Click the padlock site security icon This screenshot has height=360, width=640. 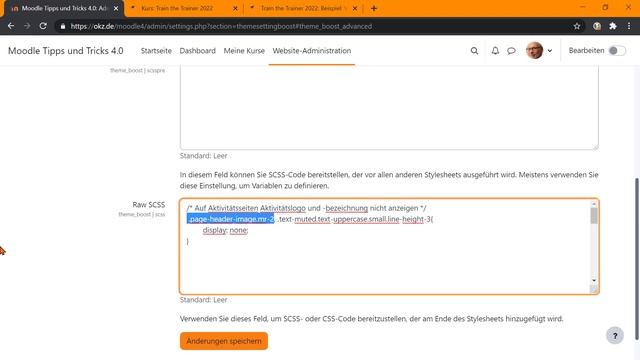[x=62, y=26]
